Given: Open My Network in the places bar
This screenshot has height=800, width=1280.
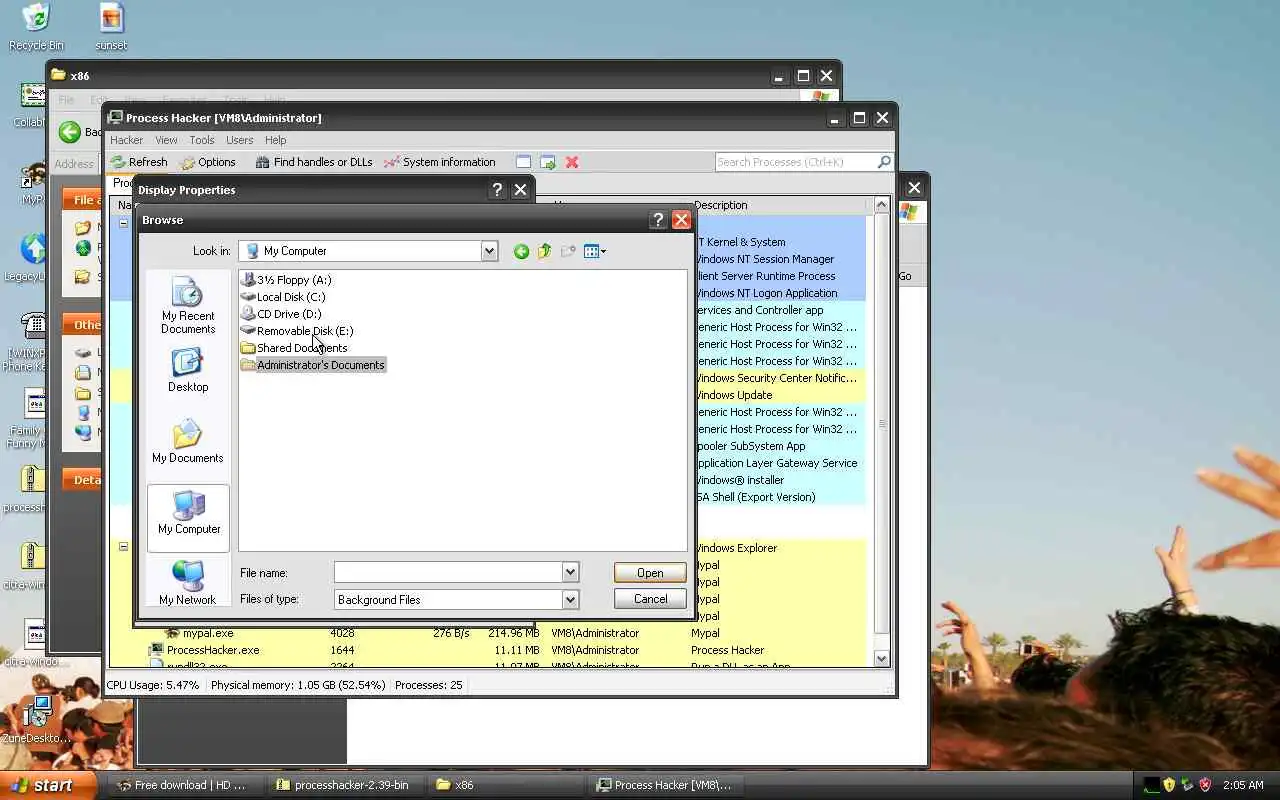Looking at the screenshot, I should click(188, 583).
